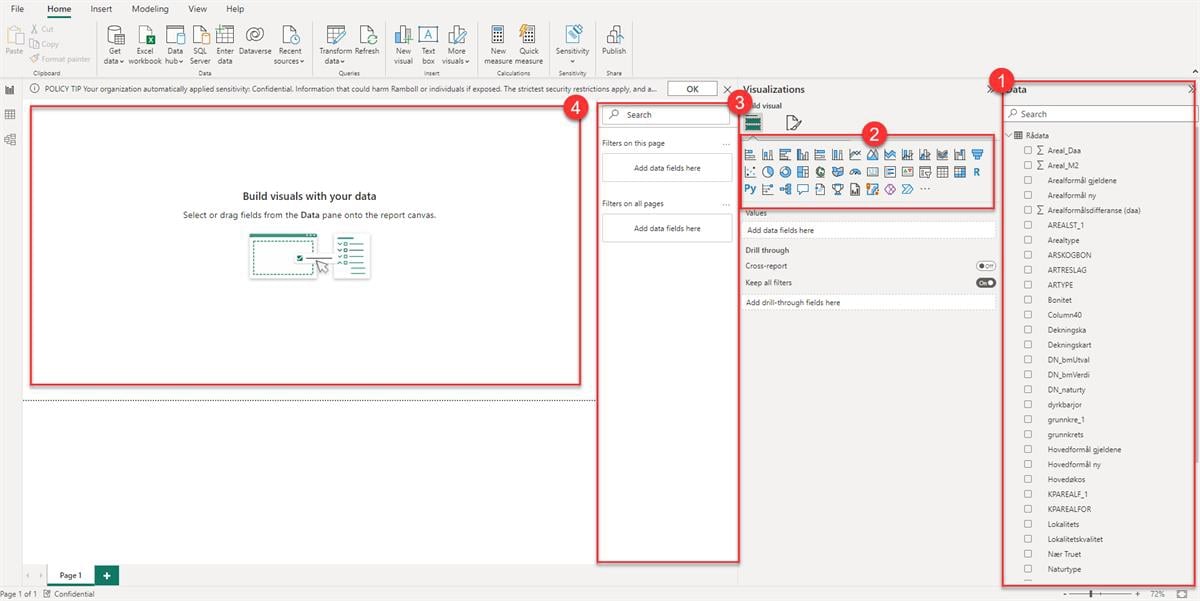Click the Publish icon

[x=614, y=36]
